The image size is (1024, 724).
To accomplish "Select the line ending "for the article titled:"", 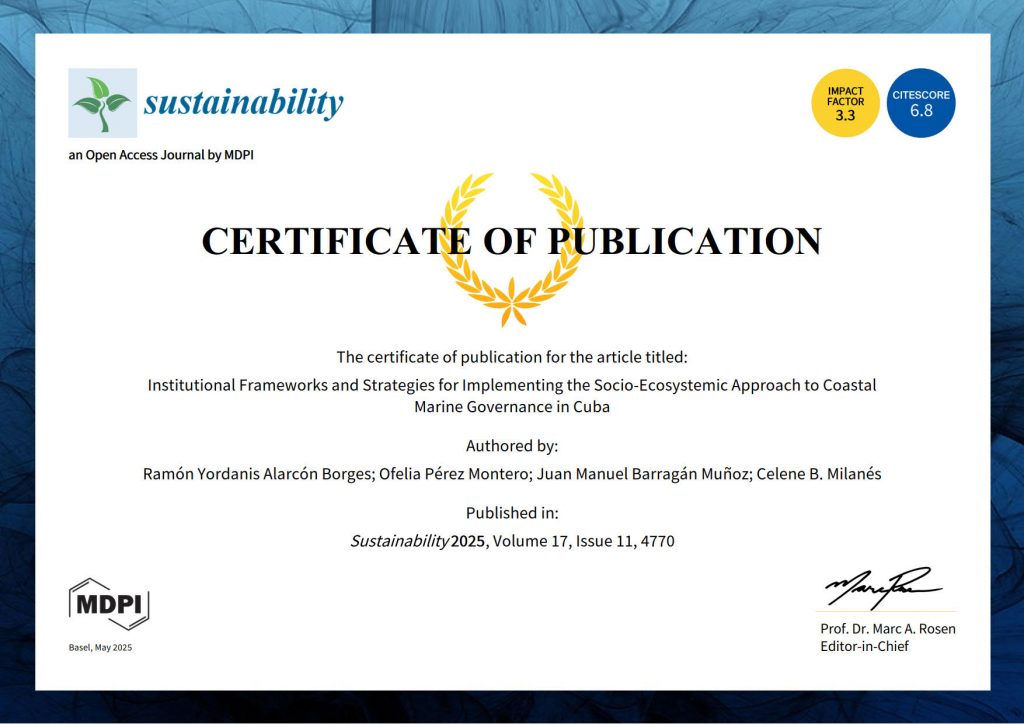I will [x=512, y=357].
